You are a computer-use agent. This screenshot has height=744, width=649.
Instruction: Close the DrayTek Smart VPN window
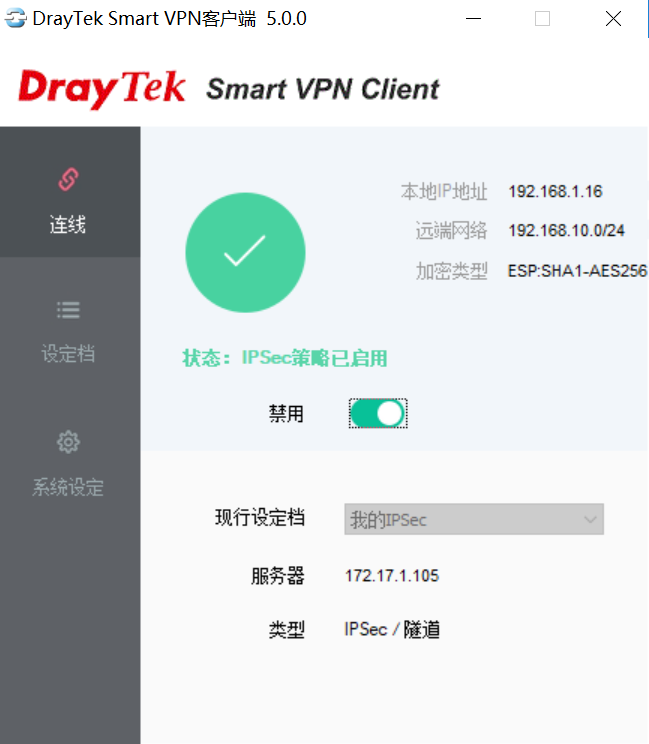(613, 19)
